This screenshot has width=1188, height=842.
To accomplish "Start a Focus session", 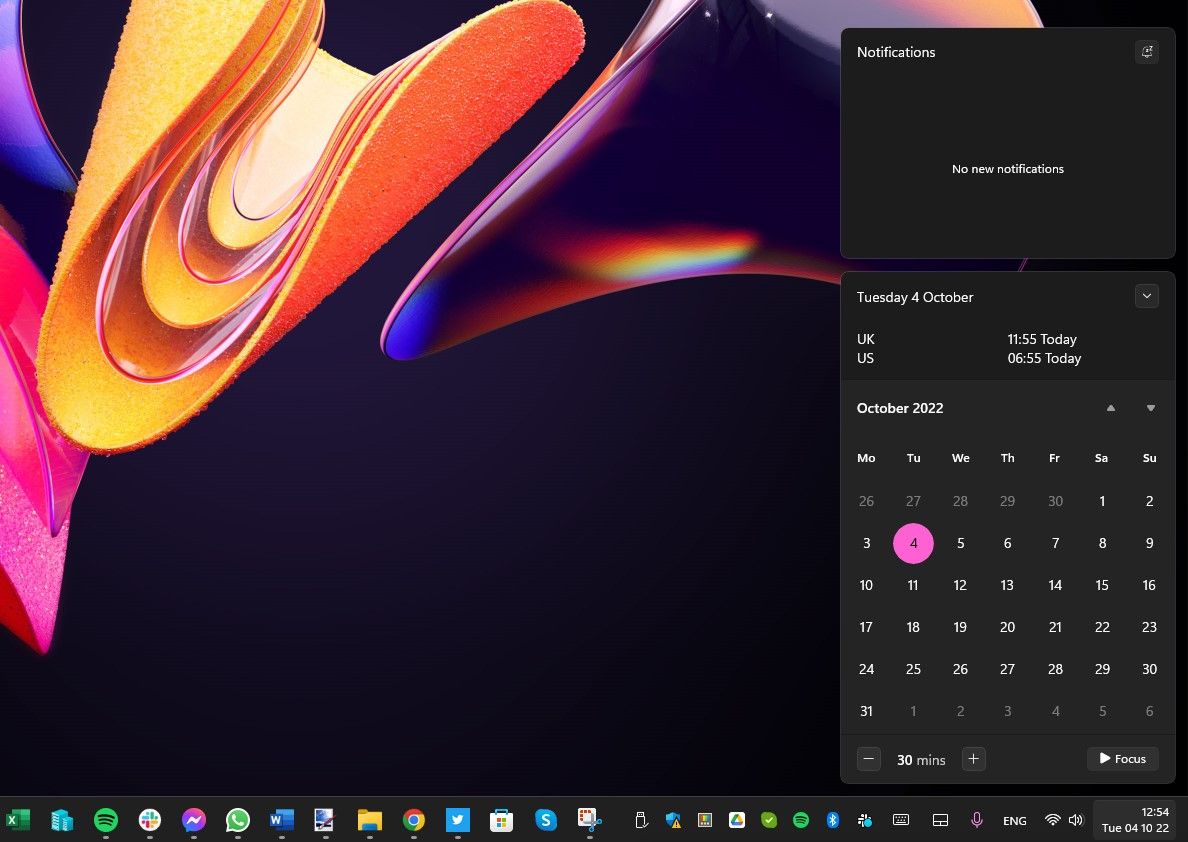I will point(1122,758).
